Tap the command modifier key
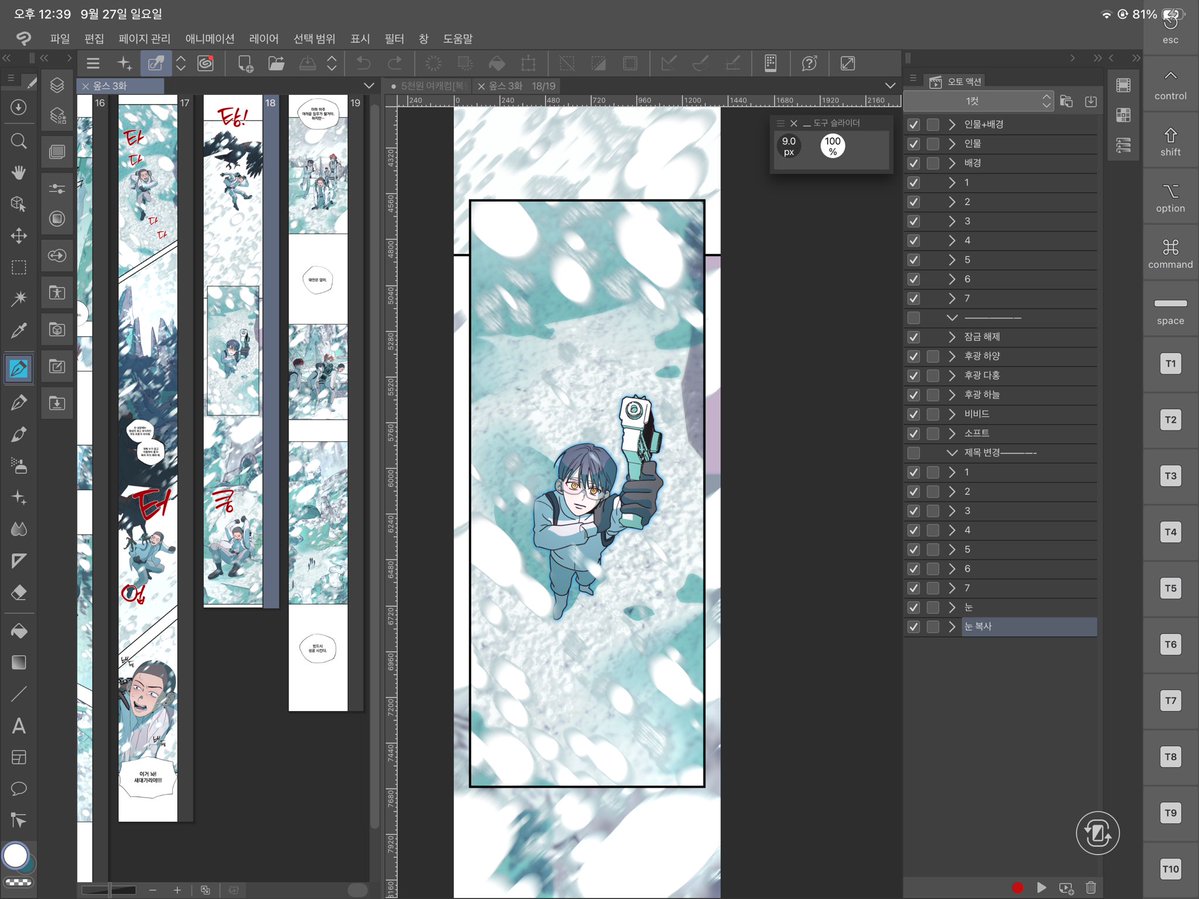Viewport: 1199px width, 899px height. [1170, 254]
